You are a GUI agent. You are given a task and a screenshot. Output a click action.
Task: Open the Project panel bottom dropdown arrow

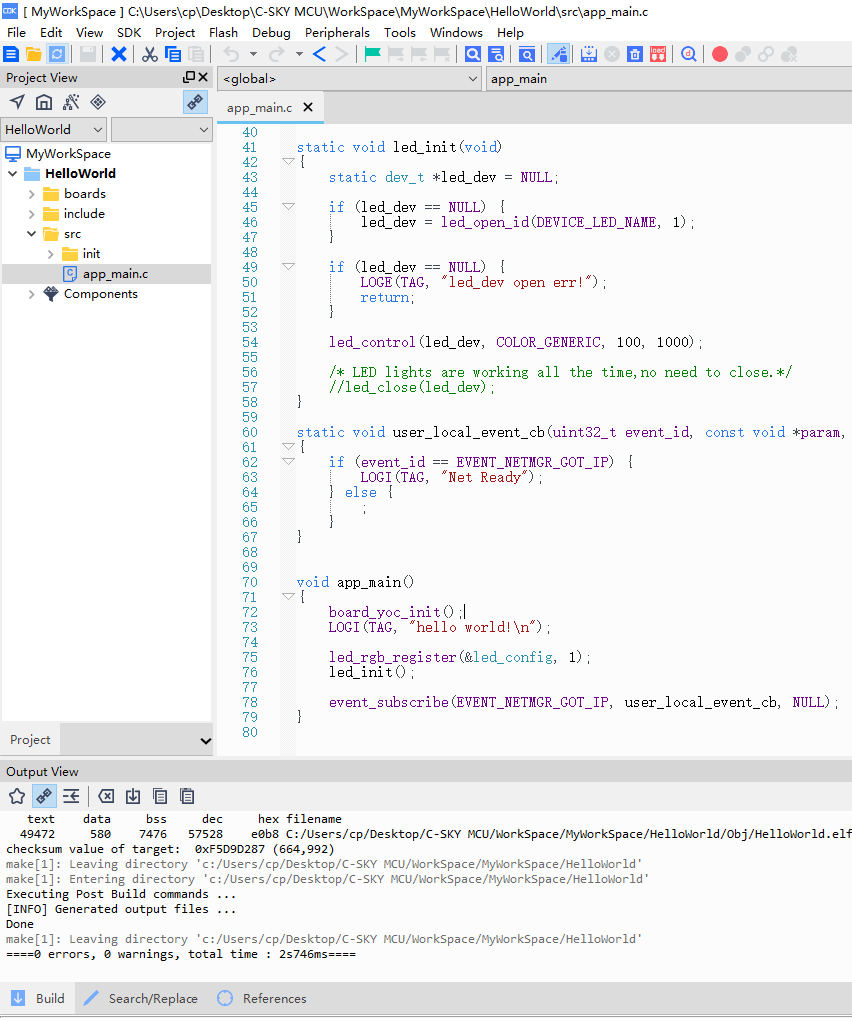pos(205,741)
